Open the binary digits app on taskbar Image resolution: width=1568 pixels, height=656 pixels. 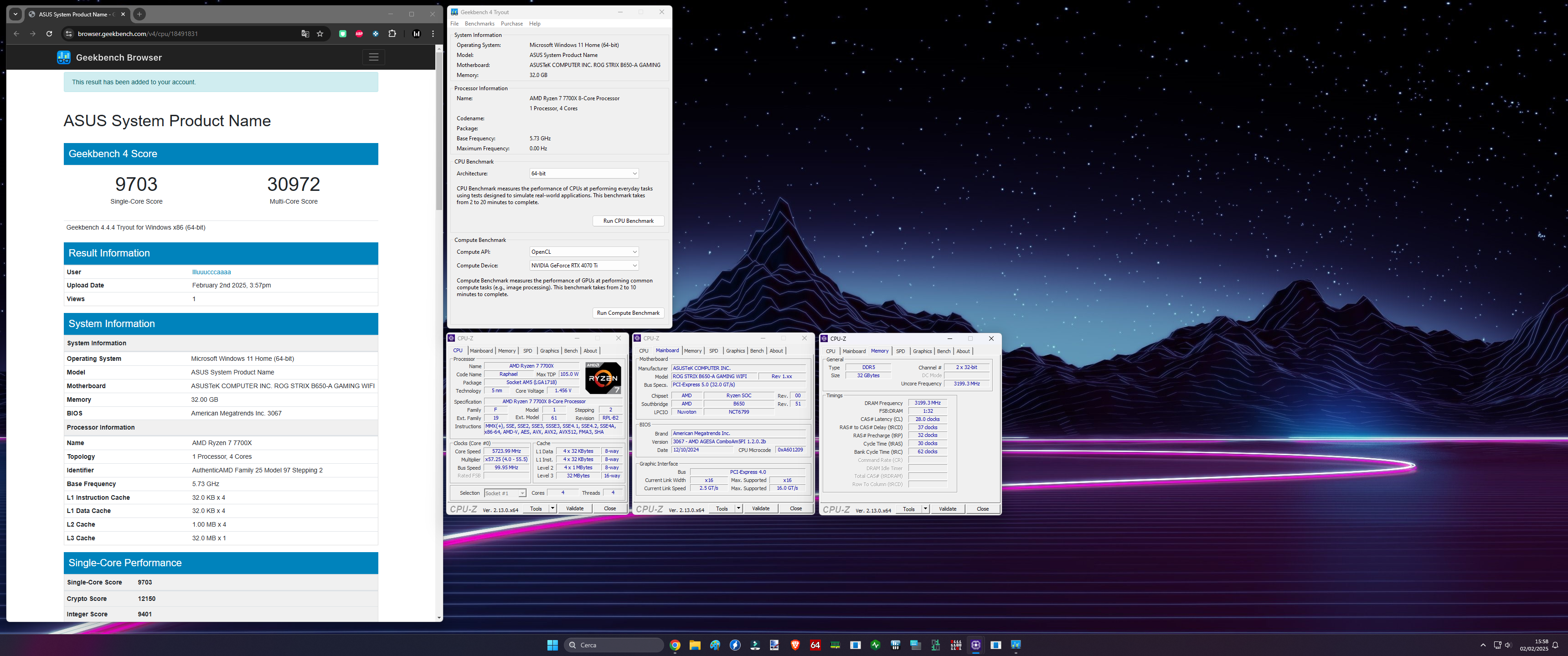956,645
